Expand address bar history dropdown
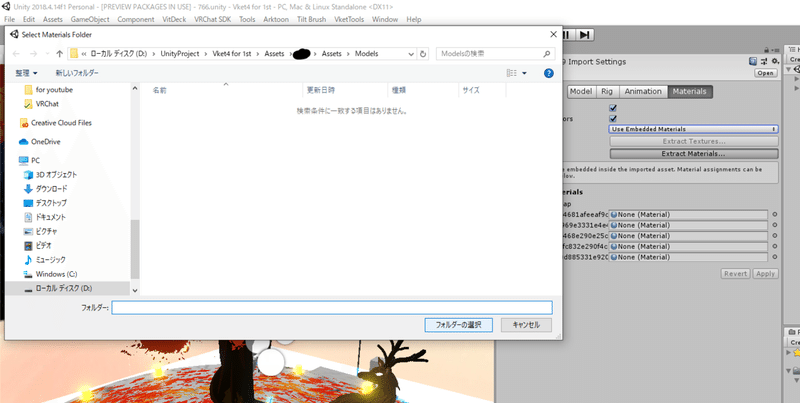This screenshot has width=800, height=403. pos(411,54)
